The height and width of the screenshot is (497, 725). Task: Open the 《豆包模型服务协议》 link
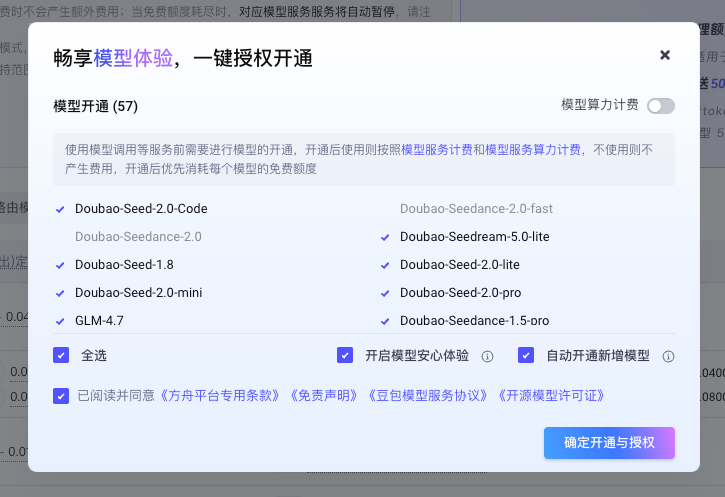(427, 396)
